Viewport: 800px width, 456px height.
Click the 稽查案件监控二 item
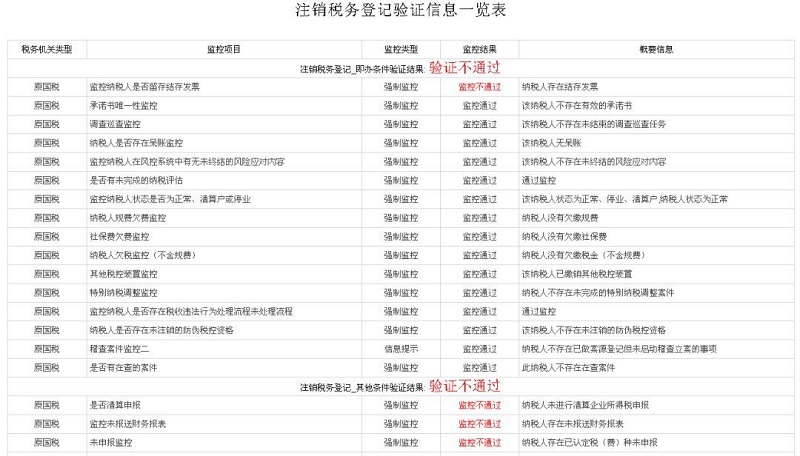tap(119, 349)
